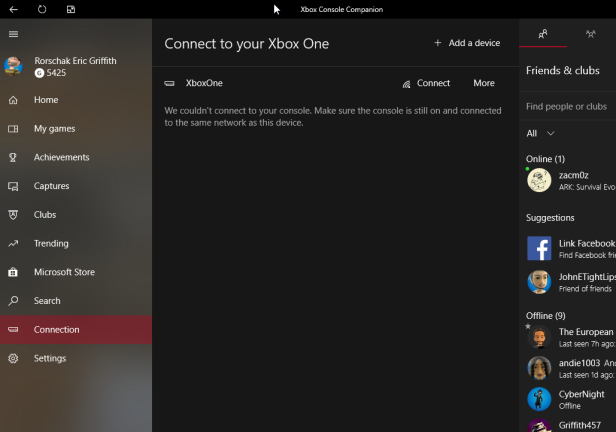Click The European avatar
The width and height of the screenshot is (616, 432).
(x=539, y=337)
